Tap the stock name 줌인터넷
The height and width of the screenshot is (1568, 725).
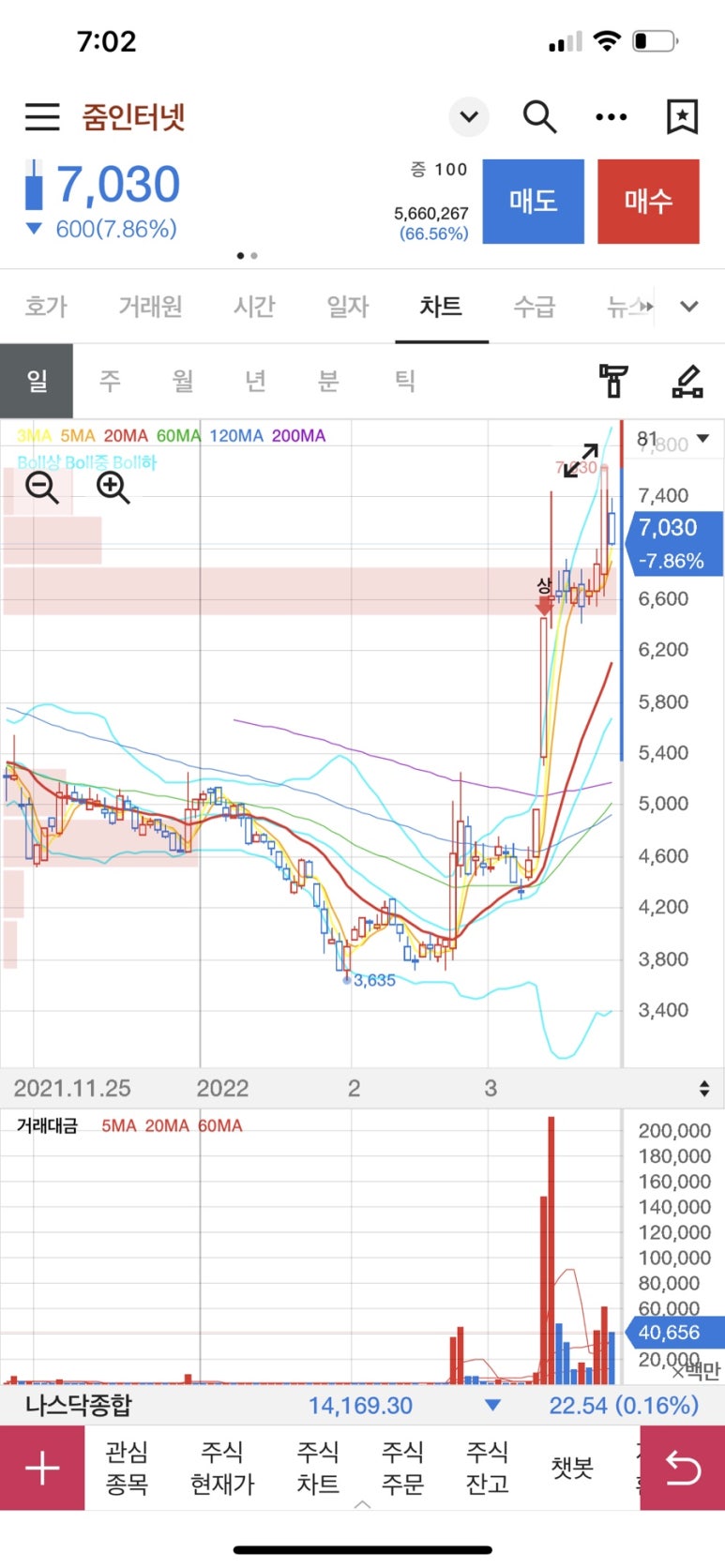point(134,117)
